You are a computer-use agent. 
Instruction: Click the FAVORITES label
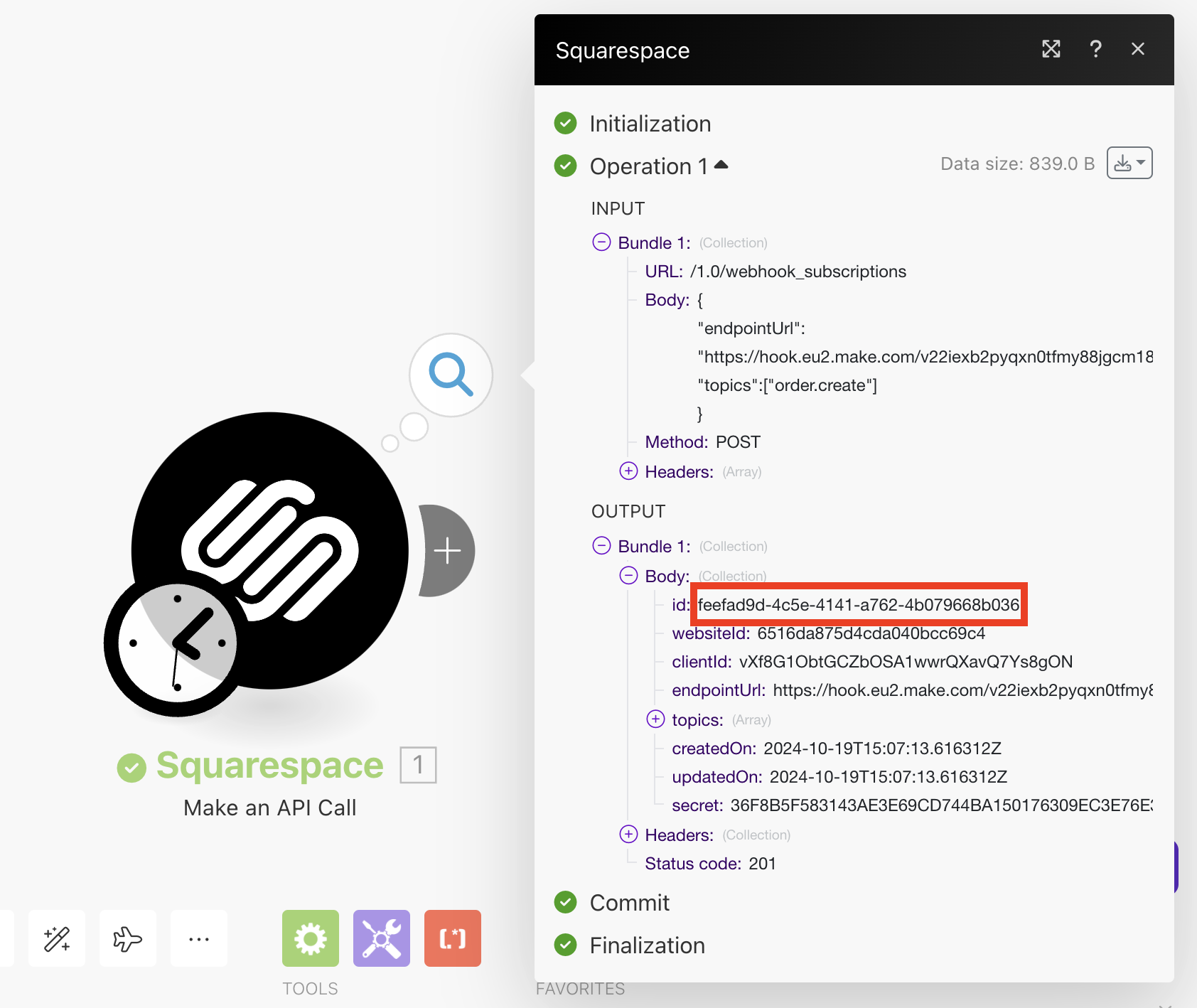pos(580,989)
